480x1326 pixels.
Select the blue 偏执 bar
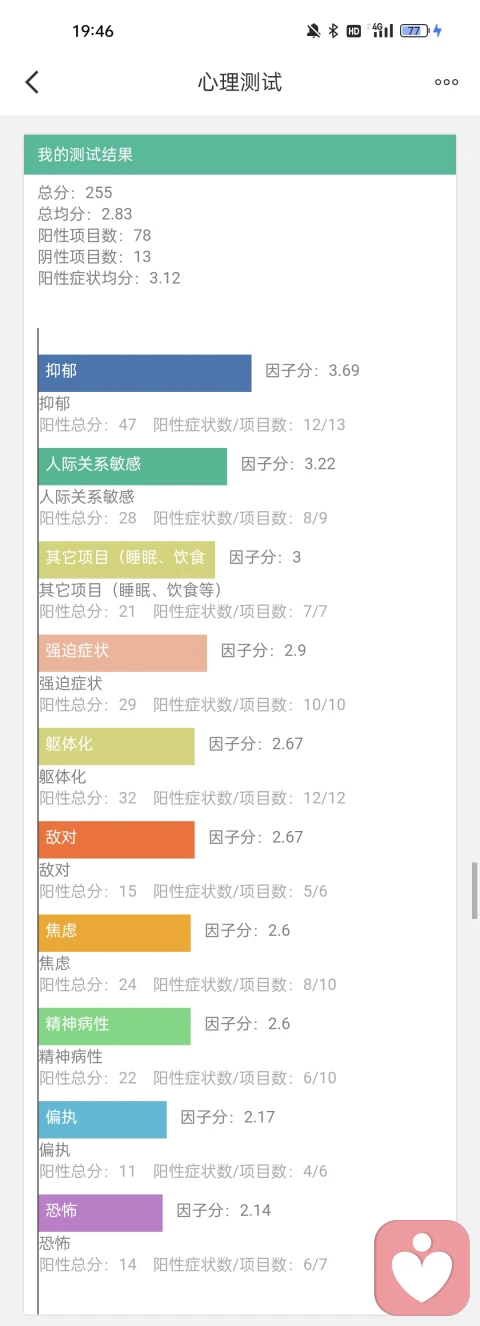pos(103,1119)
